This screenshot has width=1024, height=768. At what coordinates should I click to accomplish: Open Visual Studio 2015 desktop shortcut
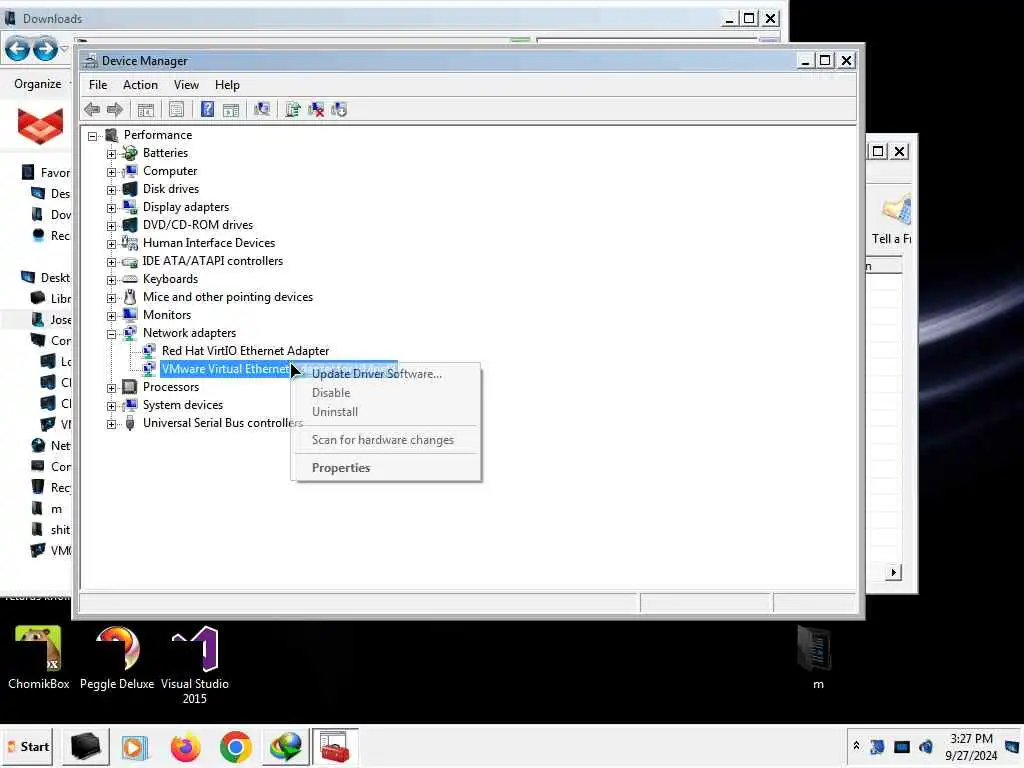coord(195,665)
